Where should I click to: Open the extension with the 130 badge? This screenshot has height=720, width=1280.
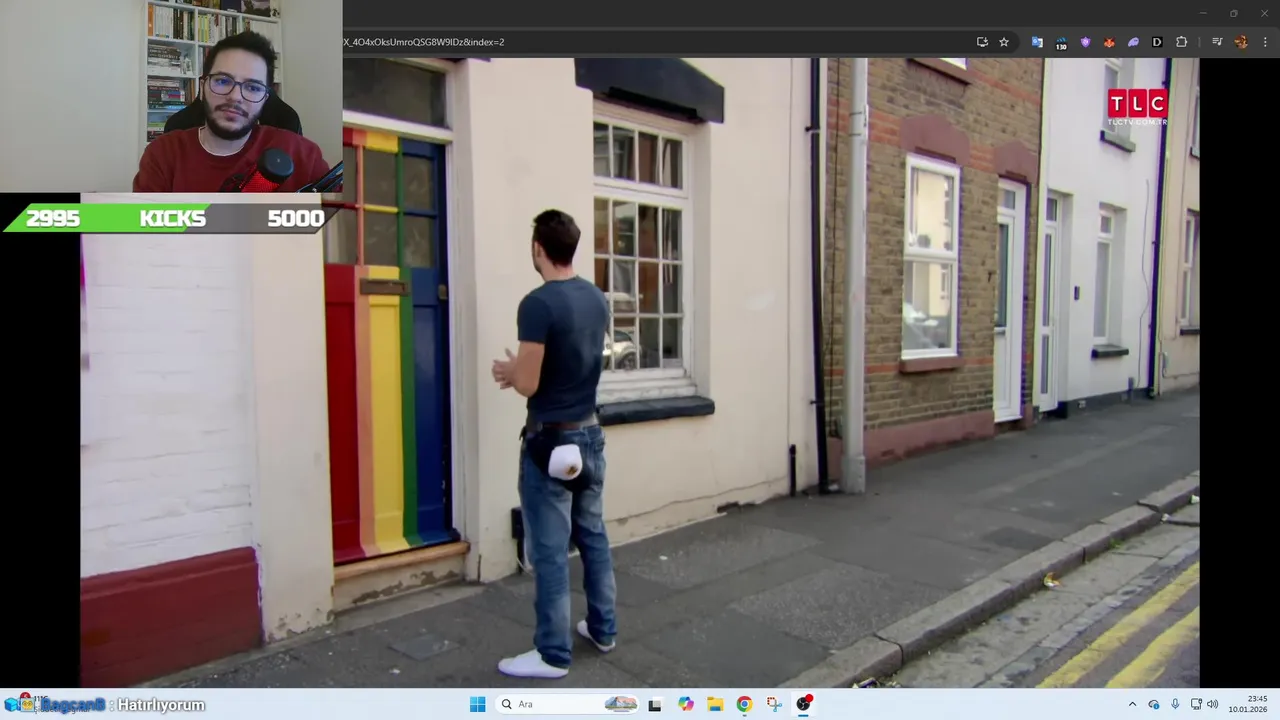[x=1061, y=42]
